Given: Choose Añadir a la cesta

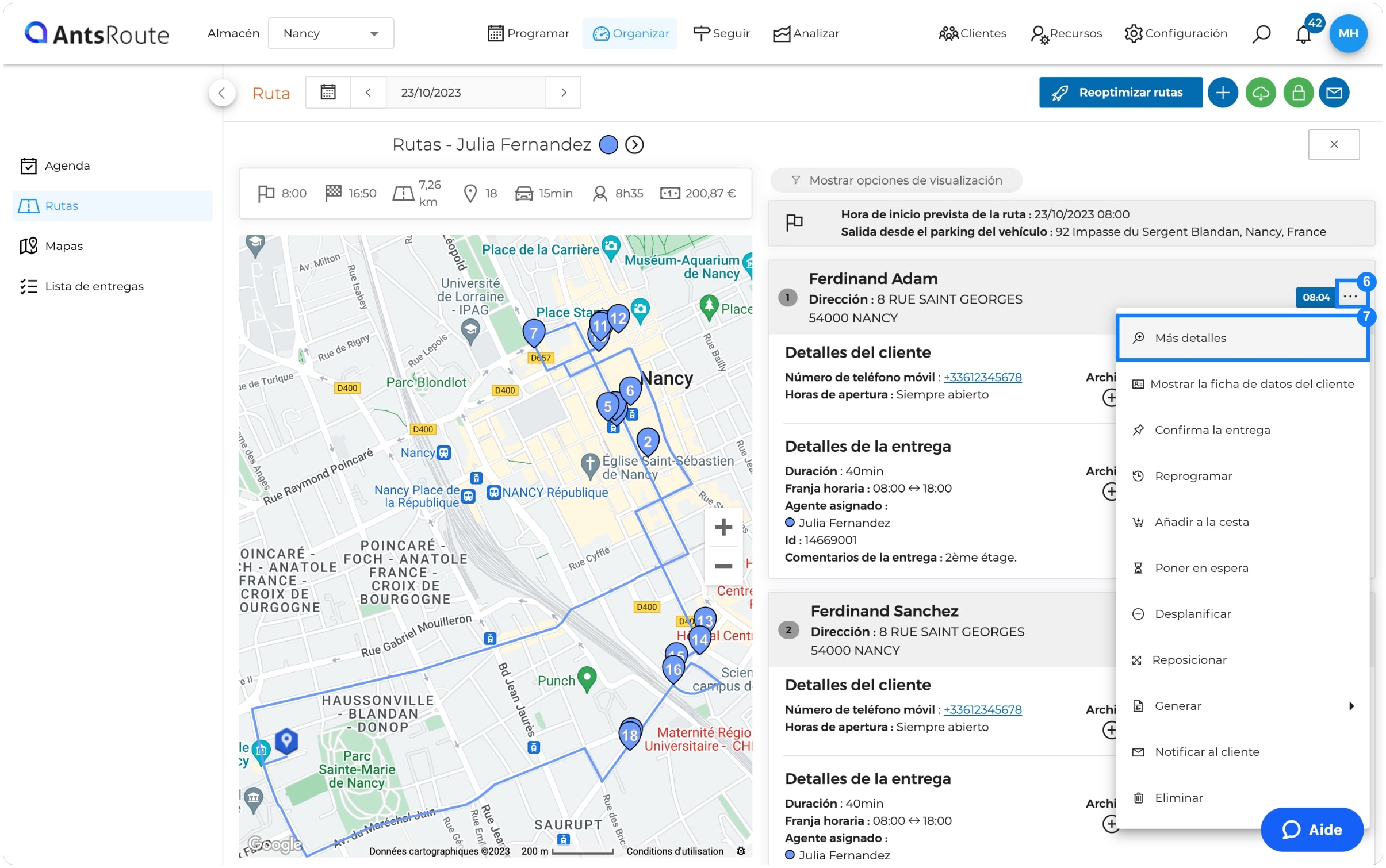Looking at the screenshot, I should click(1242, 522).
